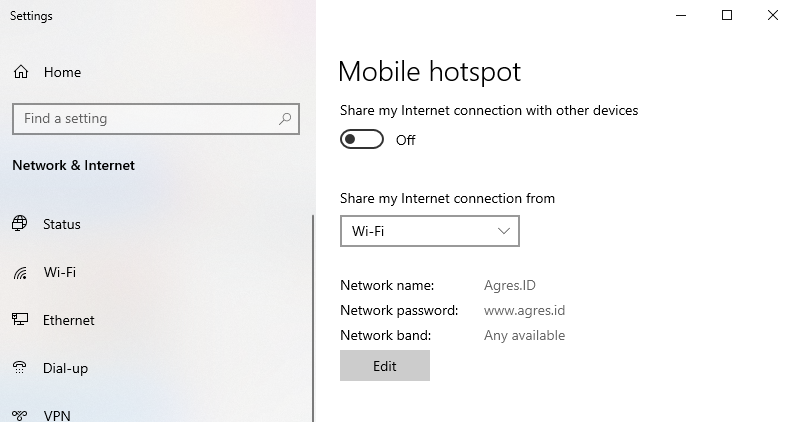Screen dimensions: 787x422
Task: Click the dropdown chevron arrow beside Wi-Fi
Action: coord(503,231)
